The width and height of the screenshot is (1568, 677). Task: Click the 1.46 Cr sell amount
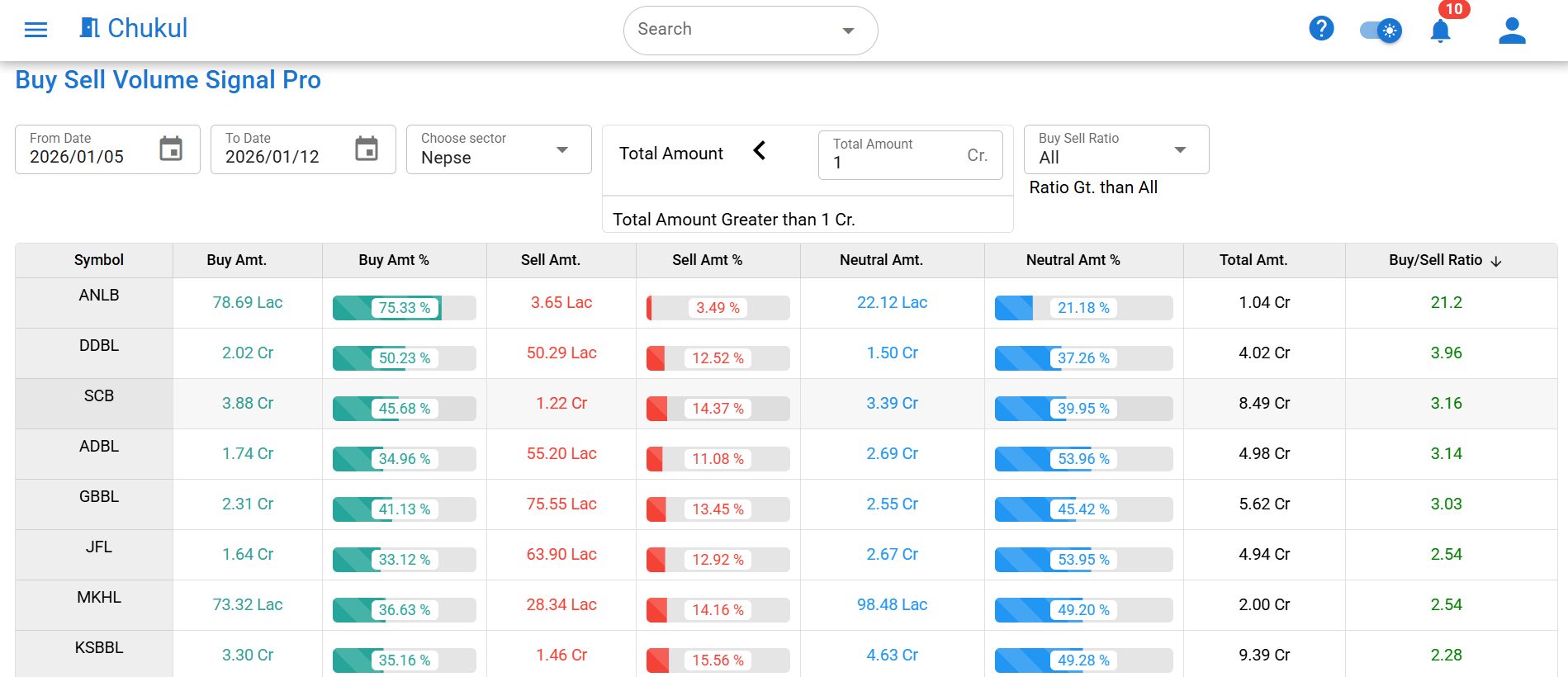pos(561,655)
